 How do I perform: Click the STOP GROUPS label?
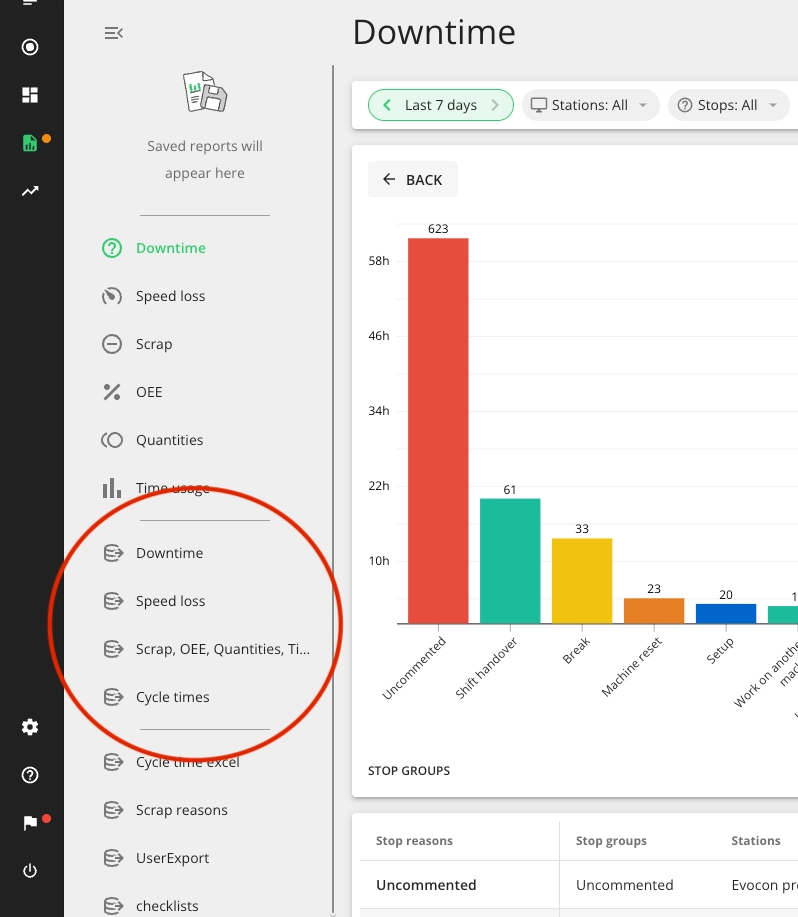(x=409, y=771)
